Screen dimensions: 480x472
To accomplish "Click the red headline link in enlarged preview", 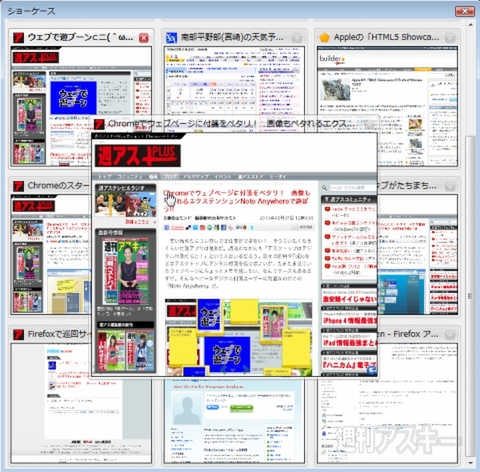I will click(x=237, y=201).
